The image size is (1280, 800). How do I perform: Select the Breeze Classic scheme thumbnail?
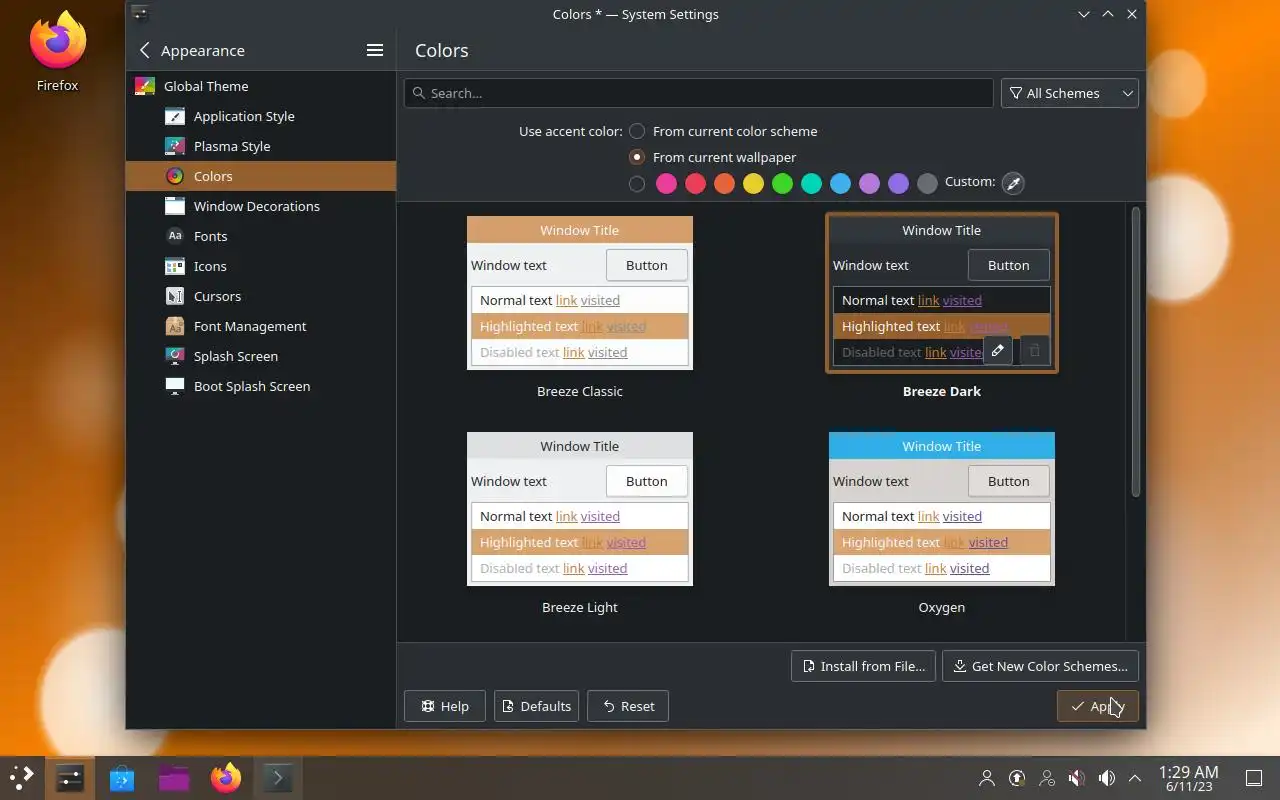pyautogui.click(x=580, y=293)
